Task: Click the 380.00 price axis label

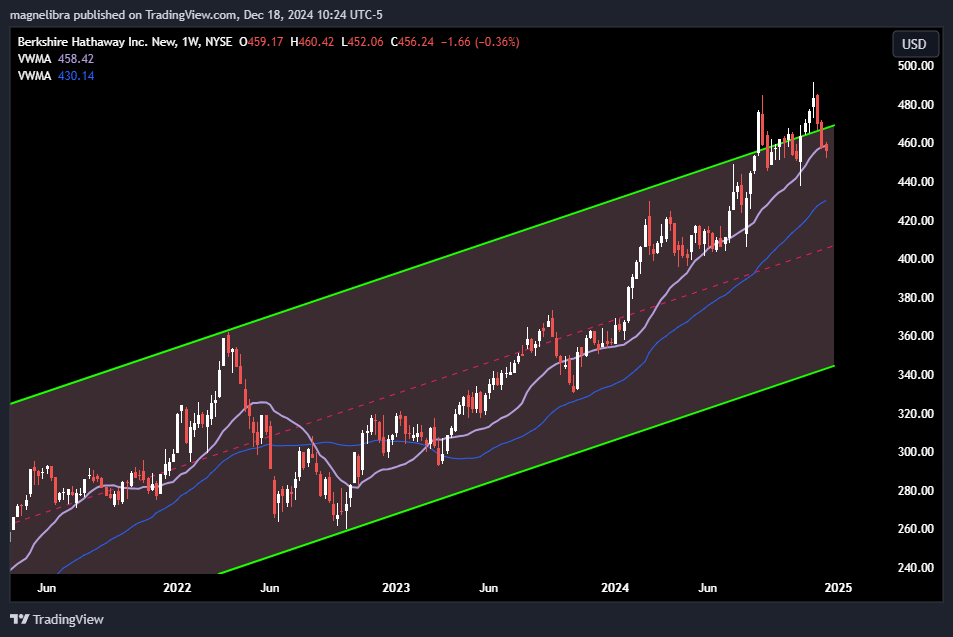Action: coord(915,298)
